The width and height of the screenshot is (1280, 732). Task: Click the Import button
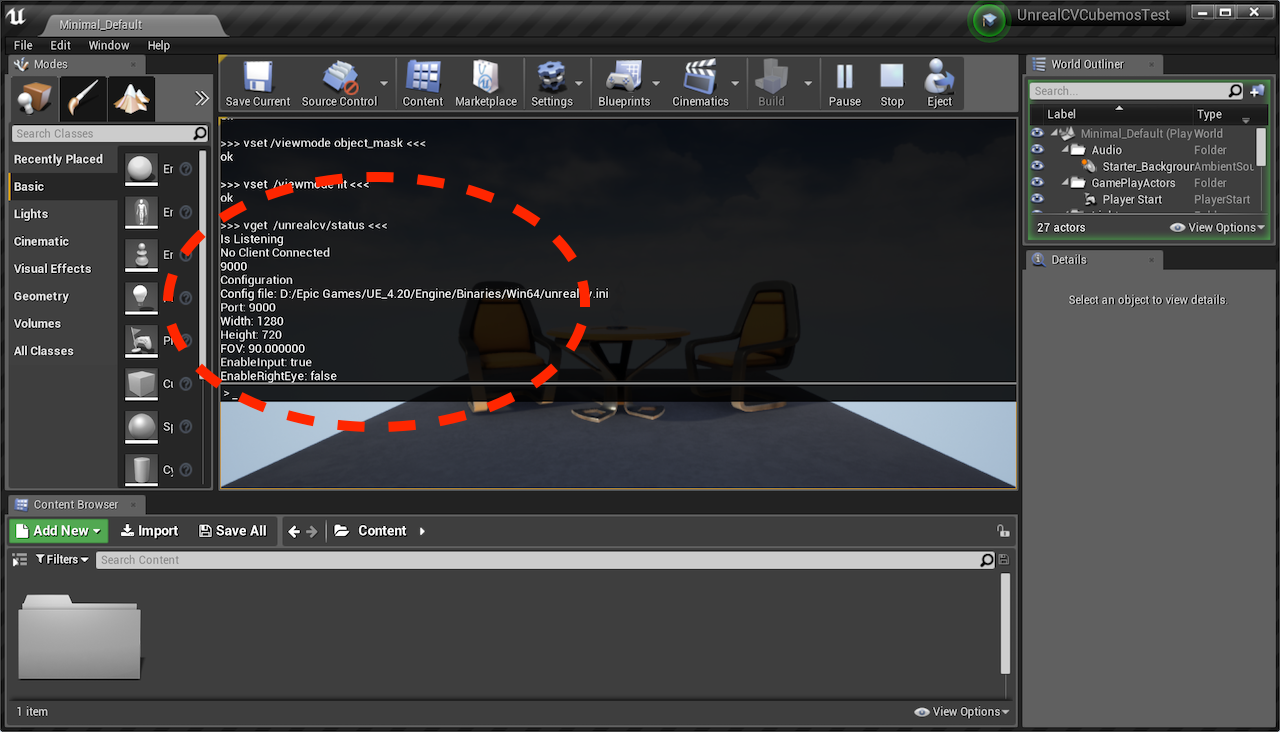click(150, 531)
